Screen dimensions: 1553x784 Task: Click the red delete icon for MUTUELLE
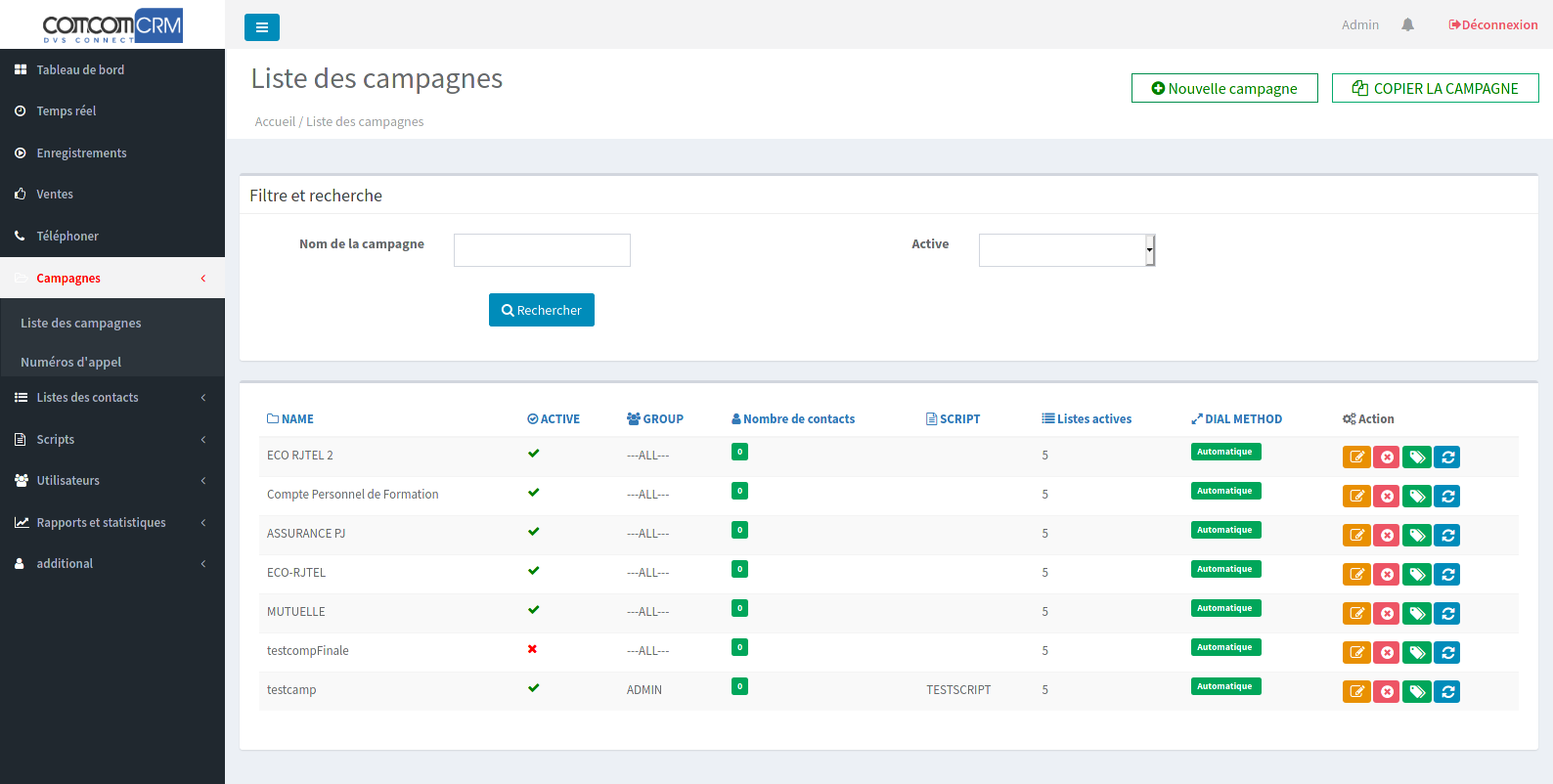pos(1386,613)
